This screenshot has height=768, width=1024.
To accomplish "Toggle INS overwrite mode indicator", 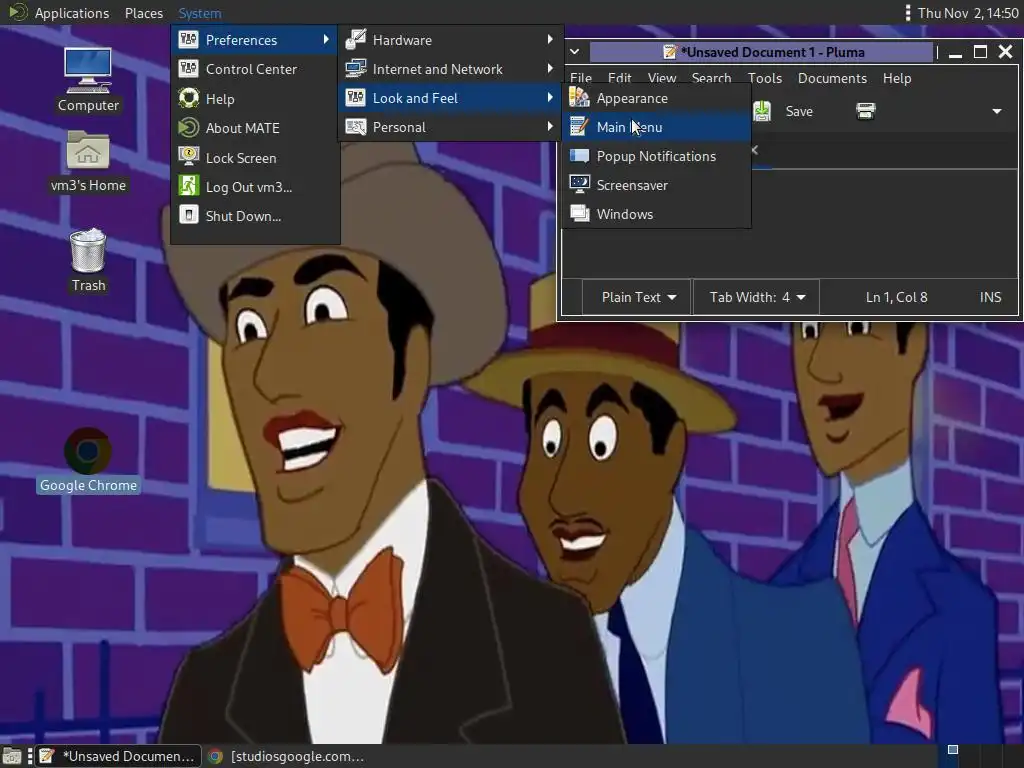I will tap(990, 297).
